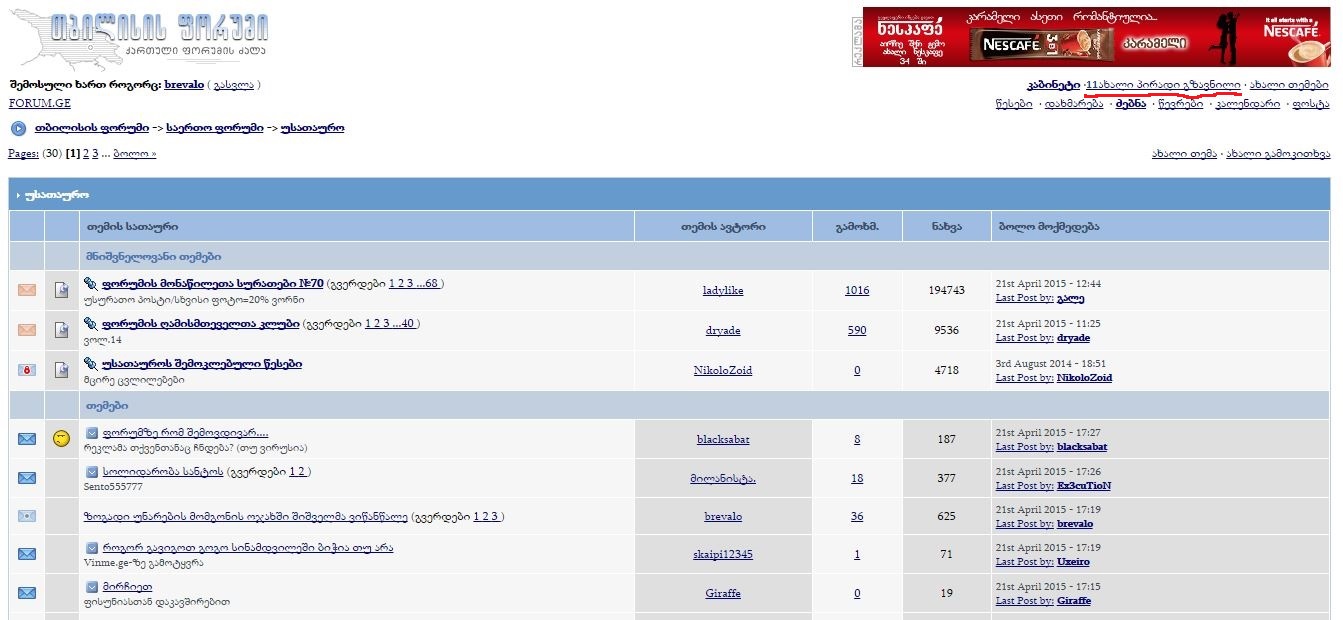Click document icon in ფორუმის ღამისმთეველთა კლუბი row
Viewport: 1343px width, 620px height.
tap(62, 330)
